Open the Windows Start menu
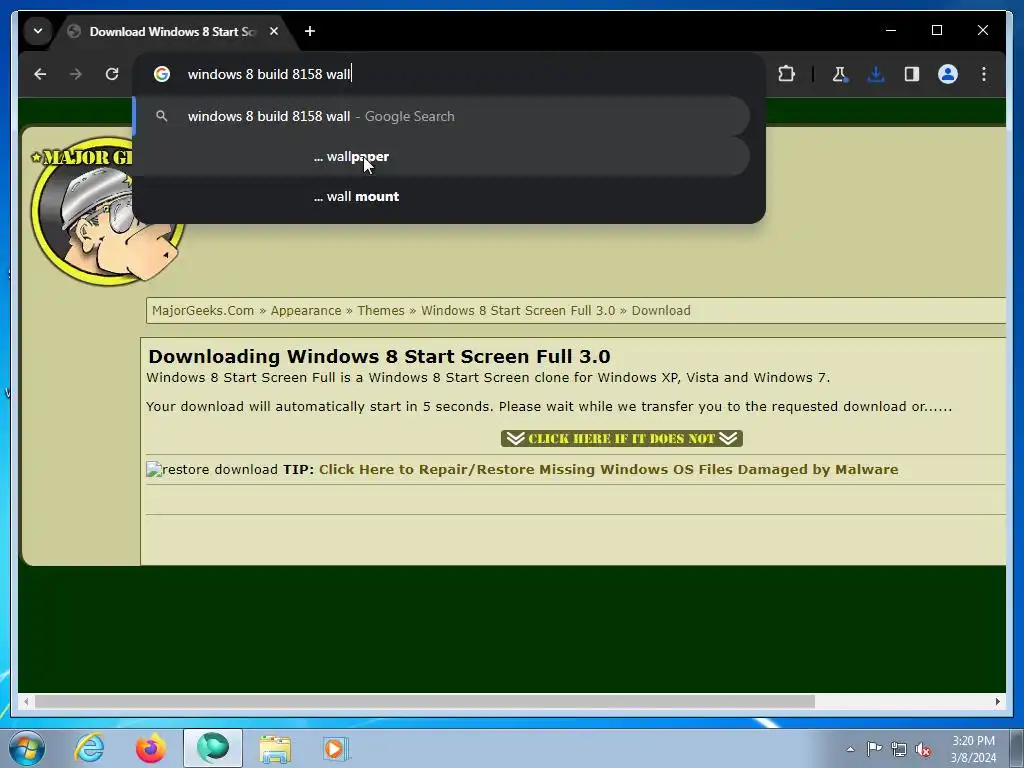The width and height of the screenshot is (1024, 768). [27, 748]
